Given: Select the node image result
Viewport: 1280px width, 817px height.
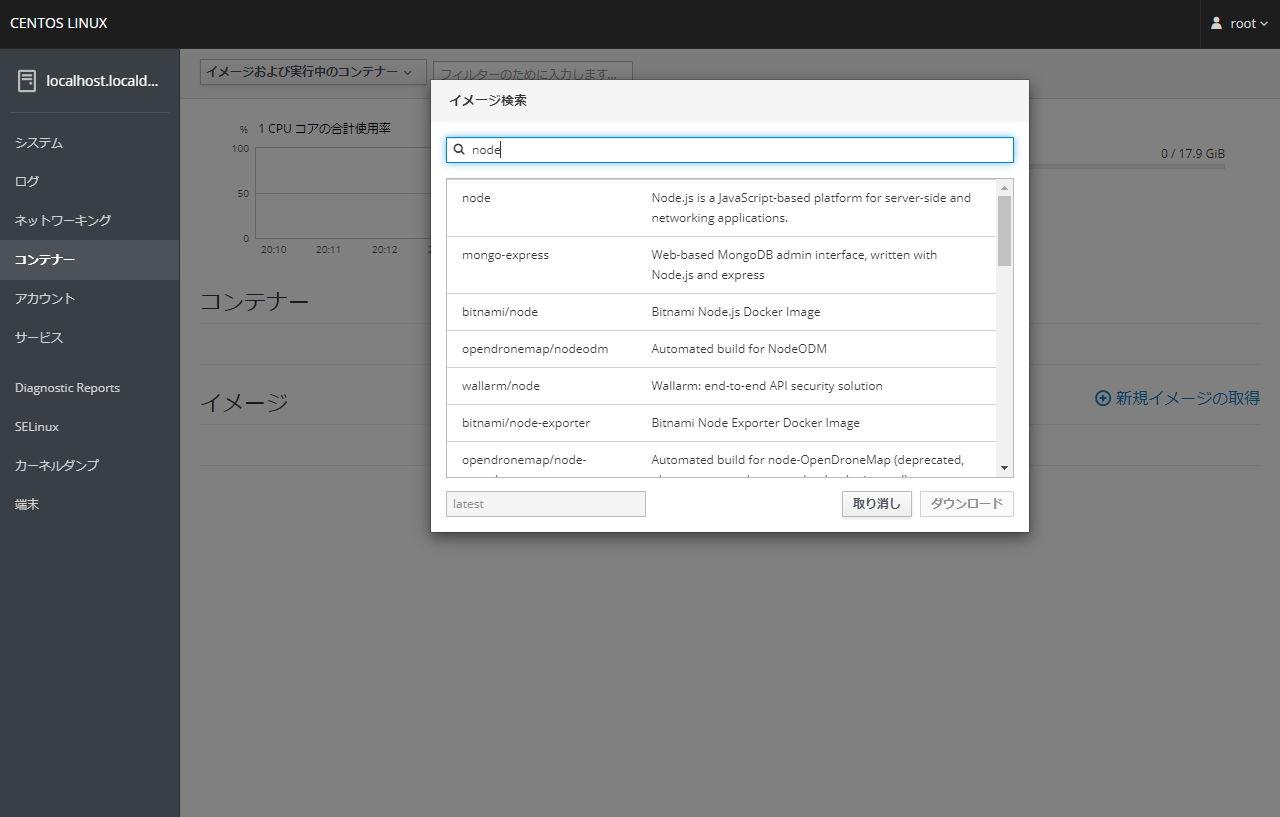Looking at the screenshot, I should tap(722, 208).
